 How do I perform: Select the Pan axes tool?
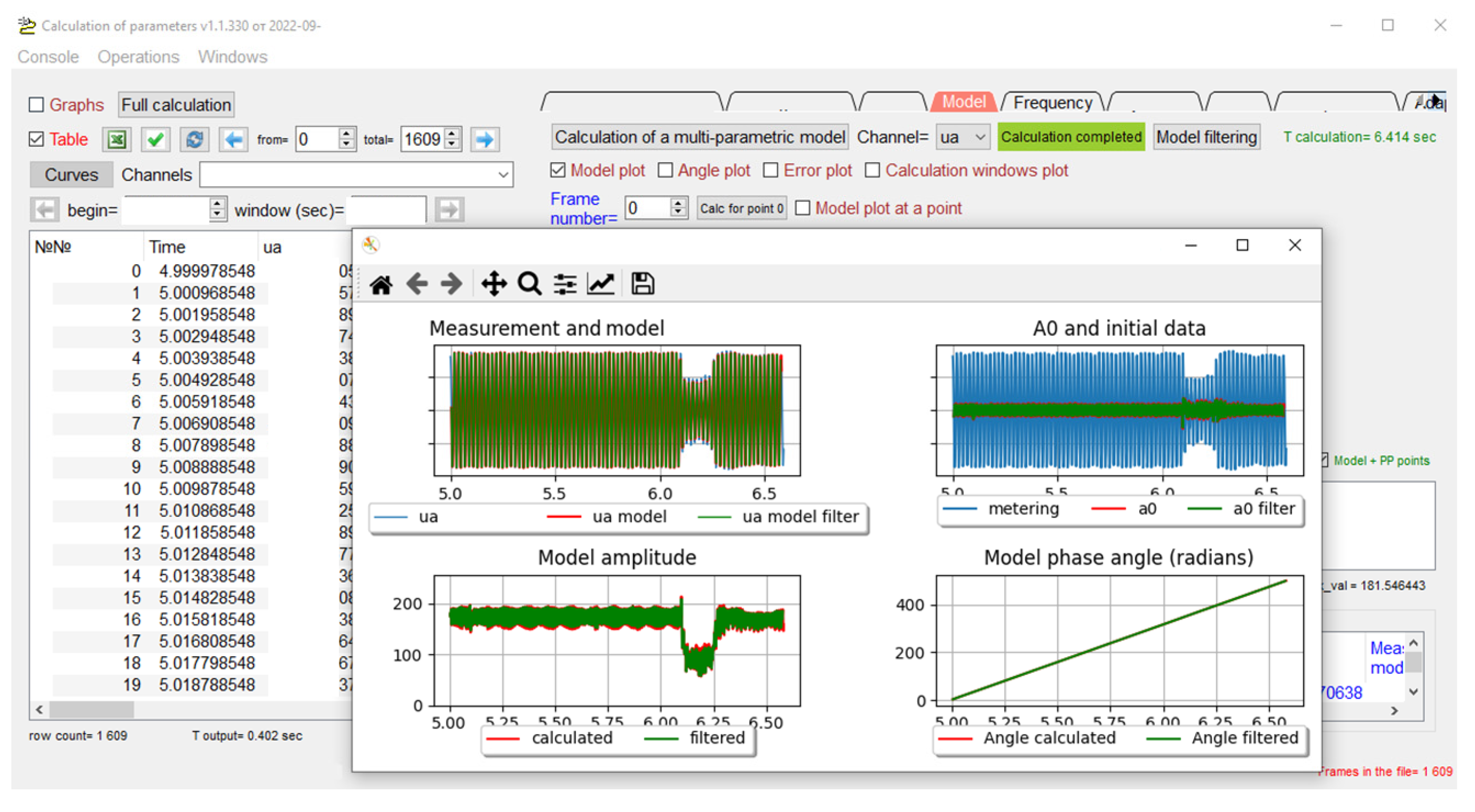point(494,284)
